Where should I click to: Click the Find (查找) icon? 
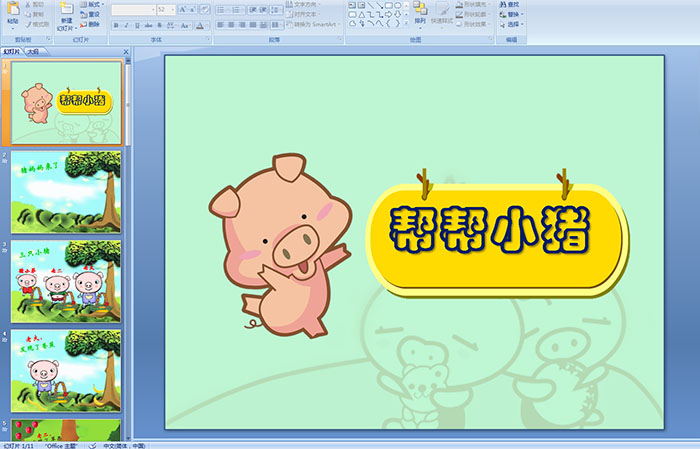(510, 4)
